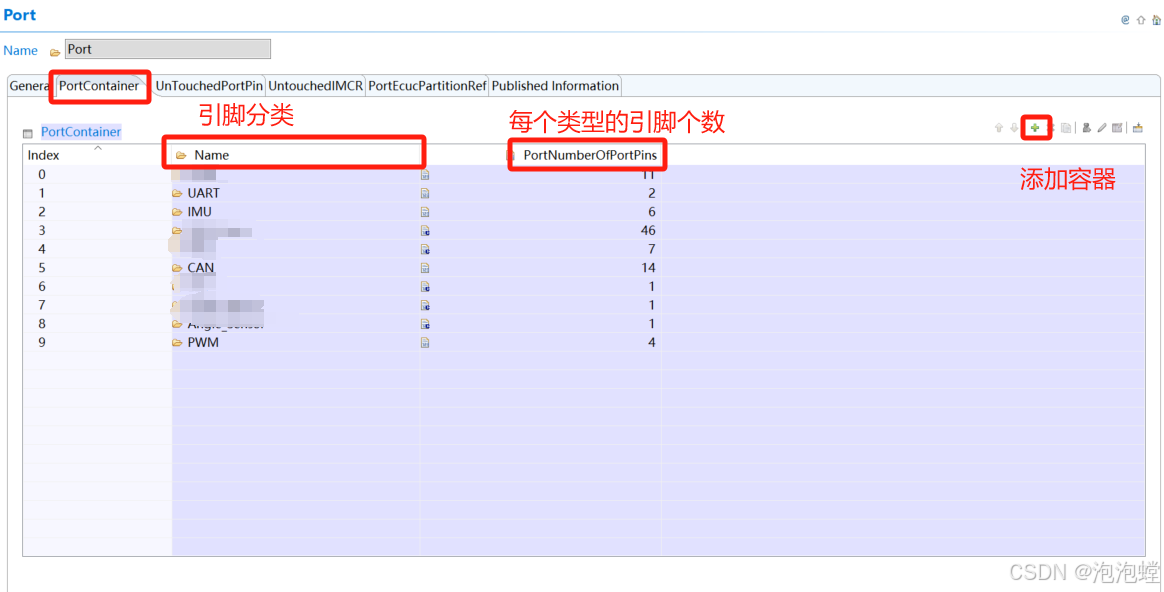Viewport: 1164px width, 592px height.
Task: Expand the Angle_sensor row
Action: pyautogui.click(x=177, y=323)
